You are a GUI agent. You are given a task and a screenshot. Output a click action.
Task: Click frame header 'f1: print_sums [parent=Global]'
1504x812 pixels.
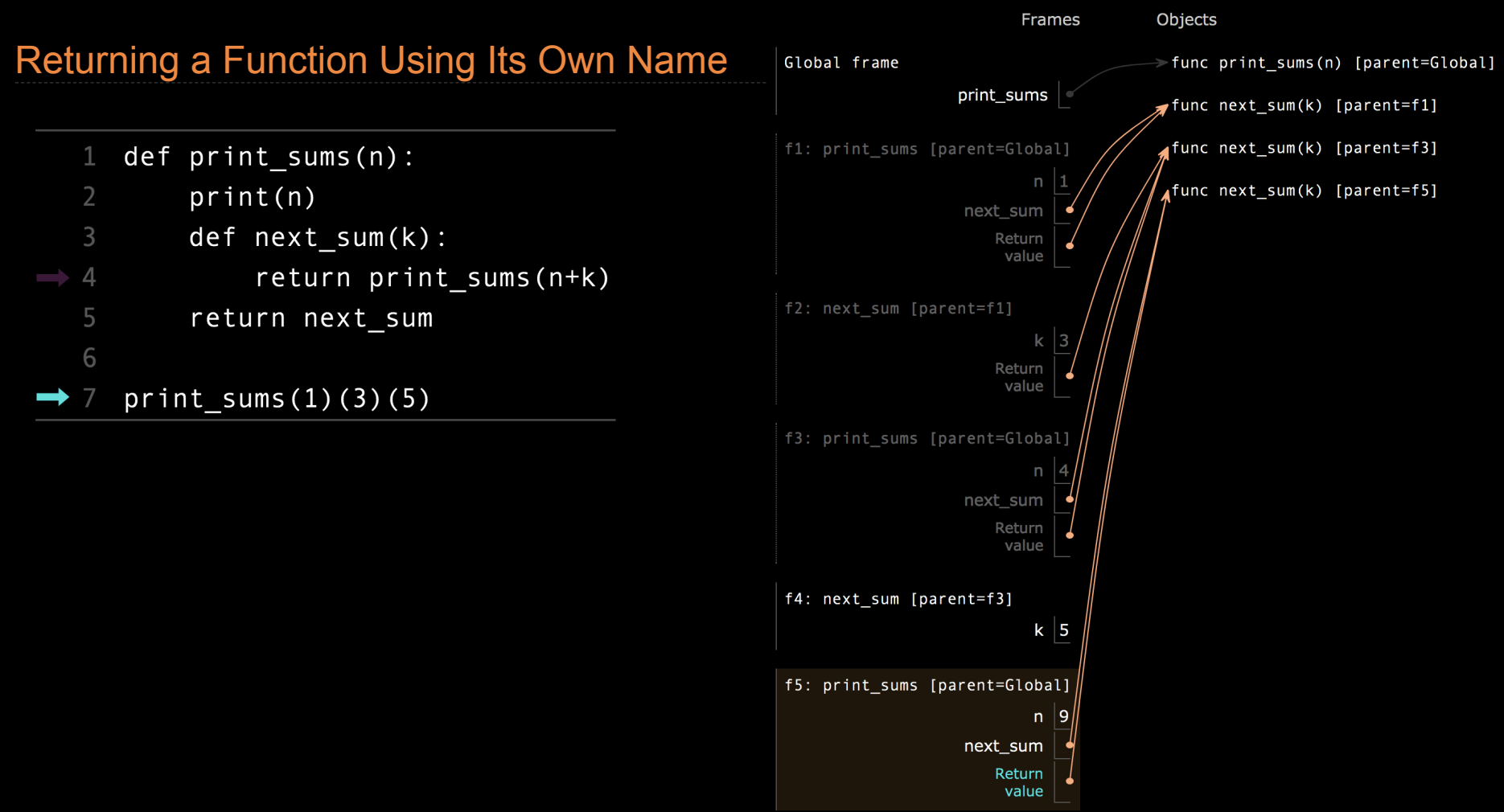(x=927, y=149)
